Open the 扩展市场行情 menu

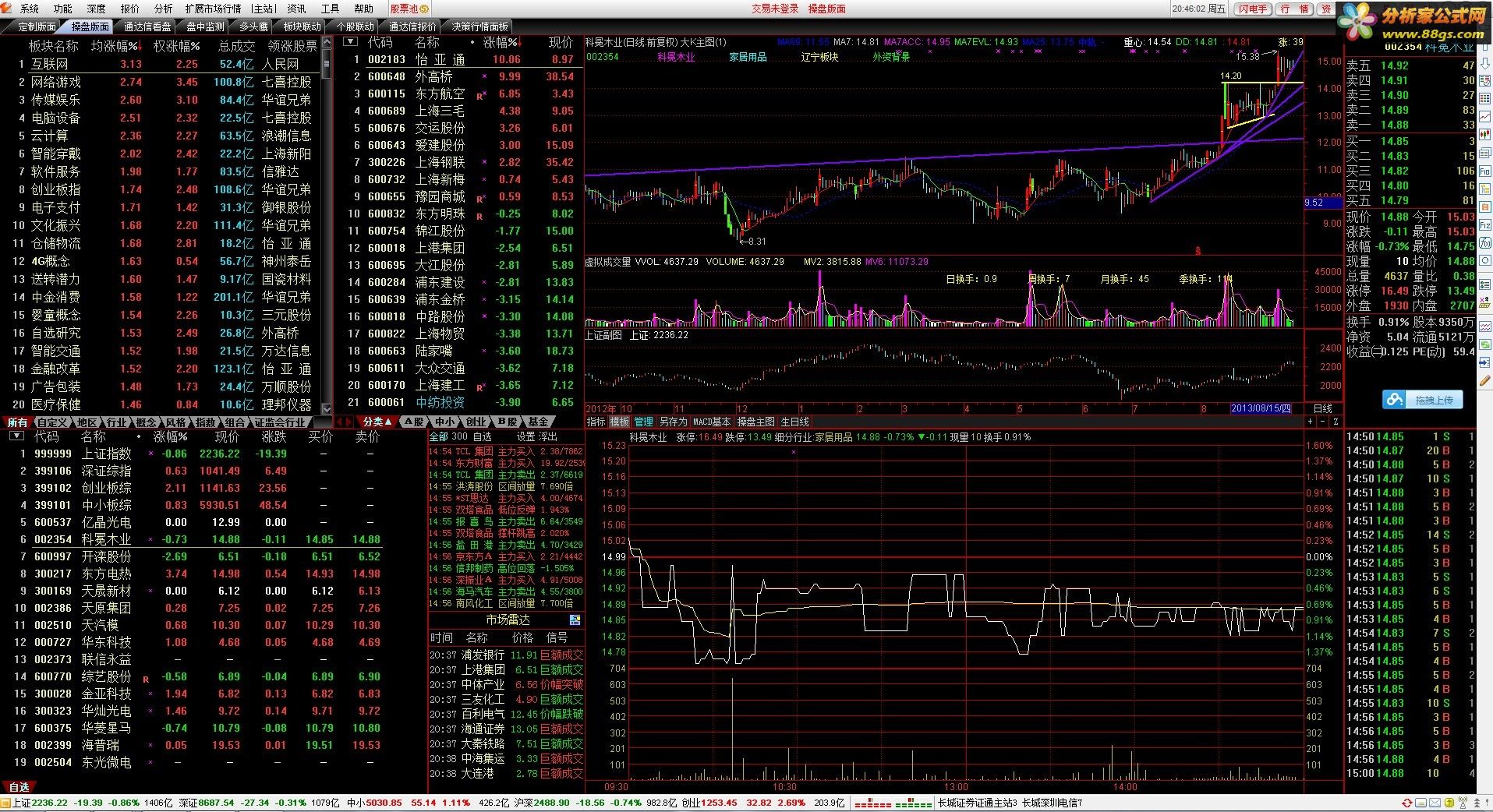click(x=213, y=9)
